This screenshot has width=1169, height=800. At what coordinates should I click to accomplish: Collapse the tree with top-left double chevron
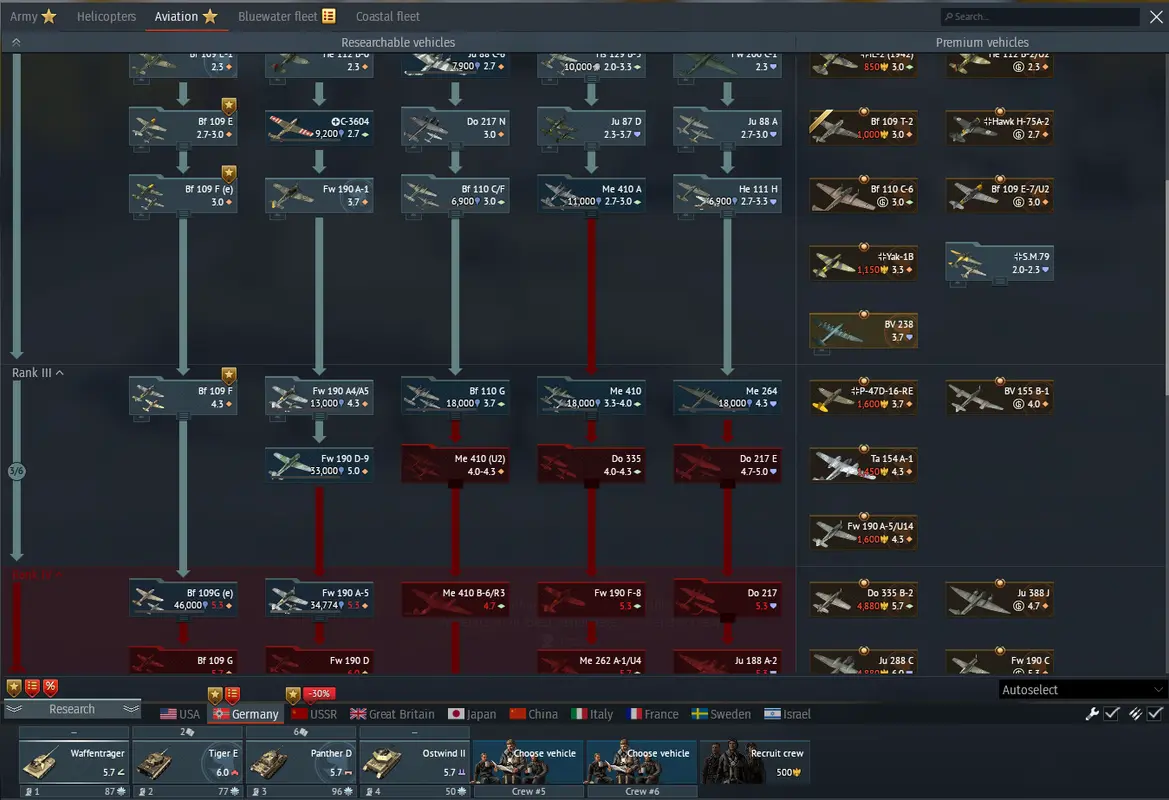tap(16, 42)
